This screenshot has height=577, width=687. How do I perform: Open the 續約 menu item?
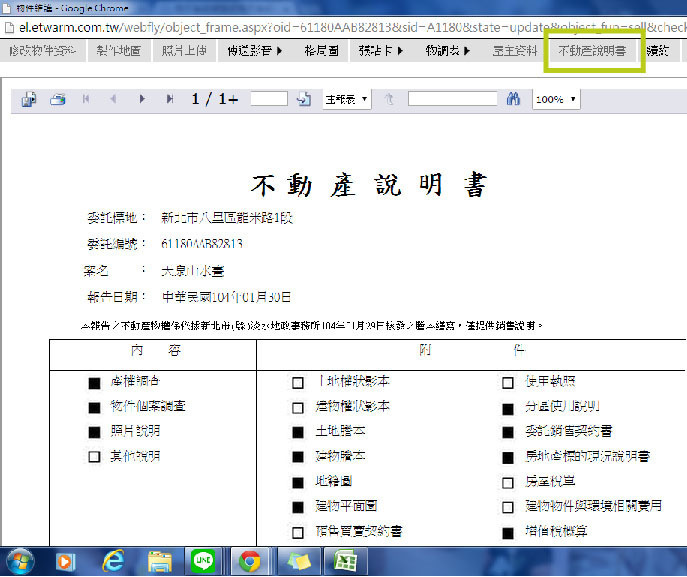pos(658,51)
